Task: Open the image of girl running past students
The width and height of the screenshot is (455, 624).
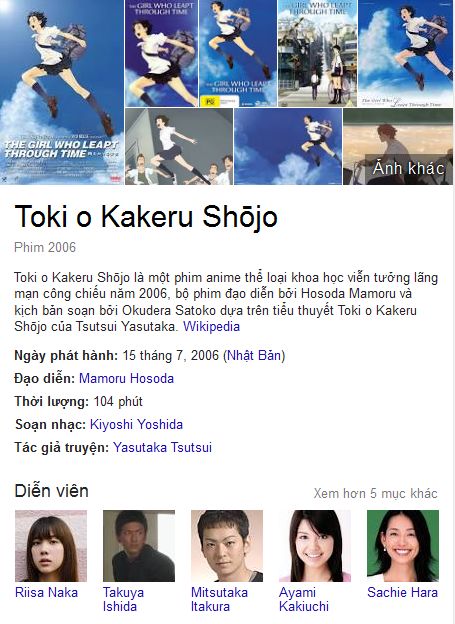Action: point(179,146)
